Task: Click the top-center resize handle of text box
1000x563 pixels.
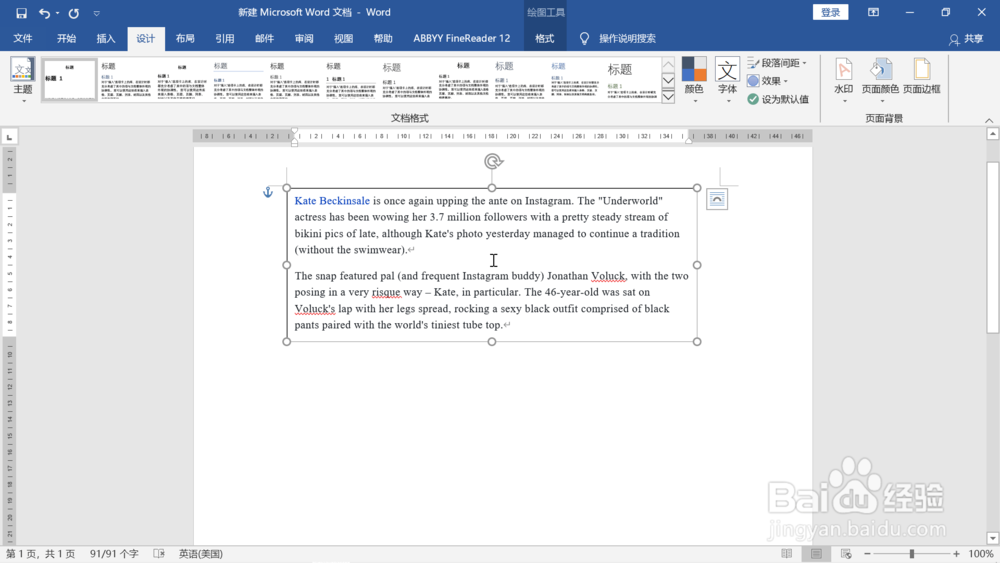Action: coord(492,188)
